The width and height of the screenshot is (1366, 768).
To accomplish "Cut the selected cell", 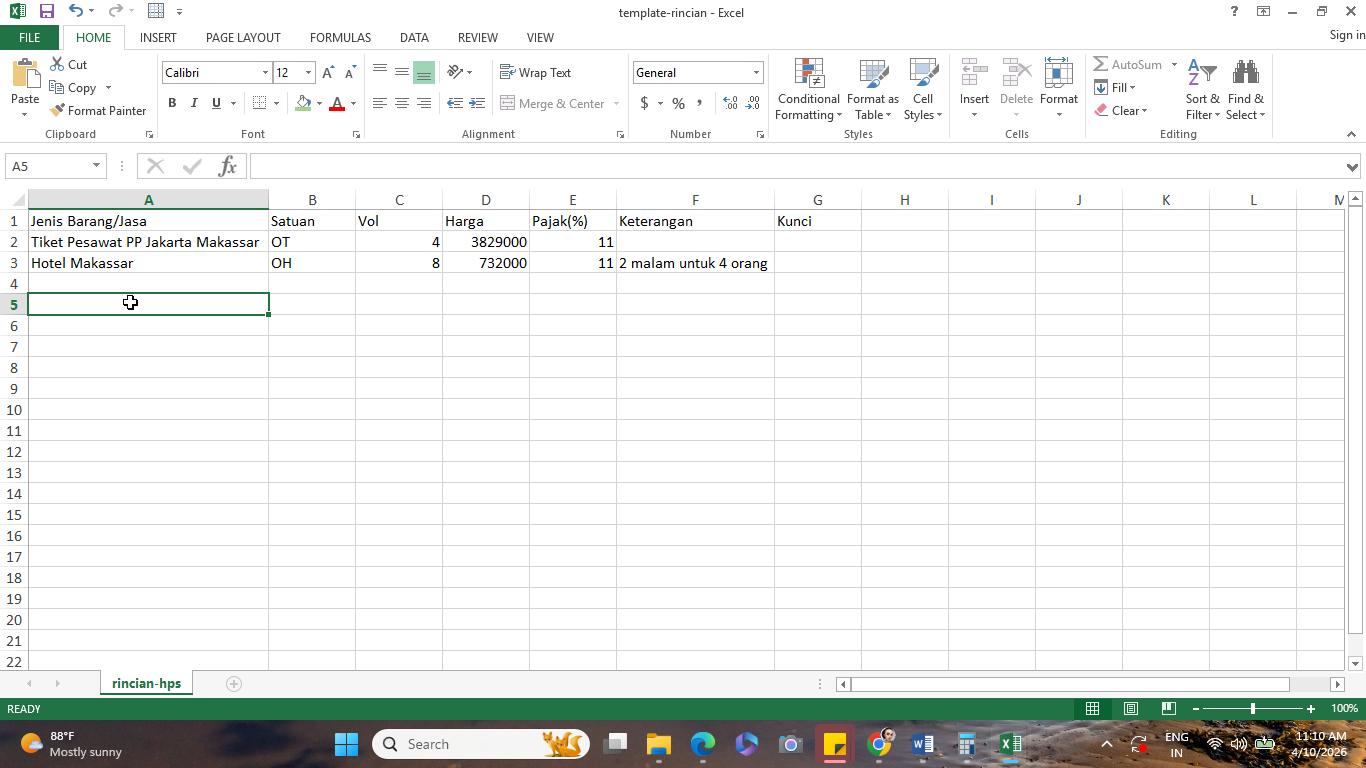I will [x=67, y=64].
